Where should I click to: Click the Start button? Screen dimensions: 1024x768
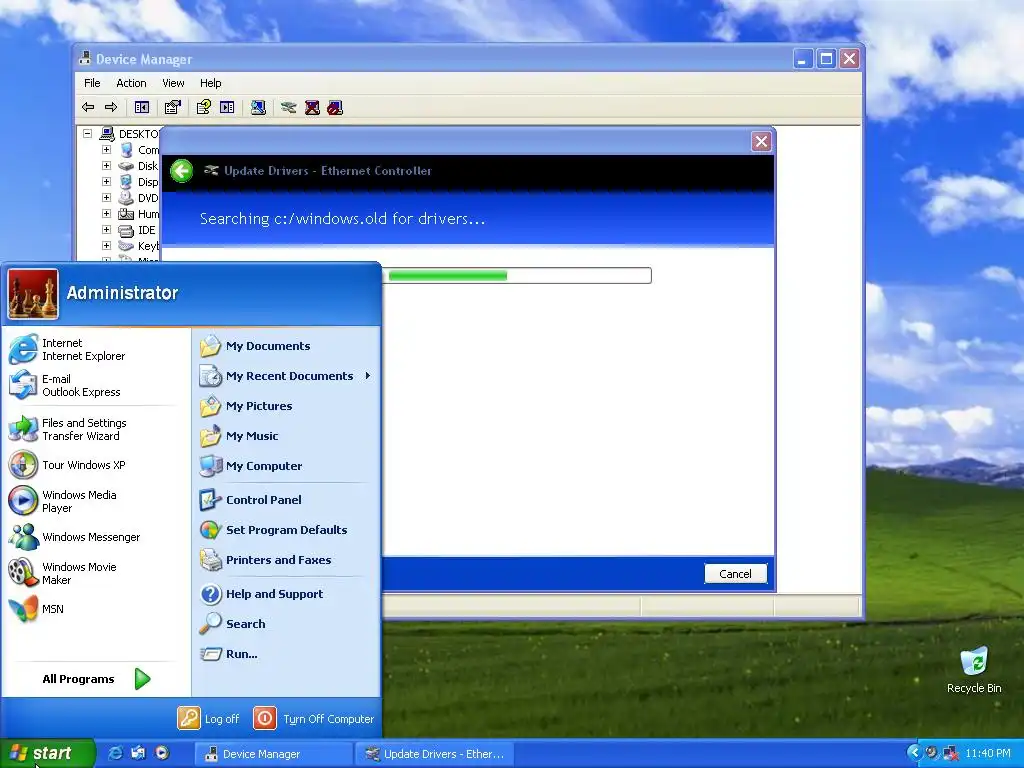coord(47,753)
